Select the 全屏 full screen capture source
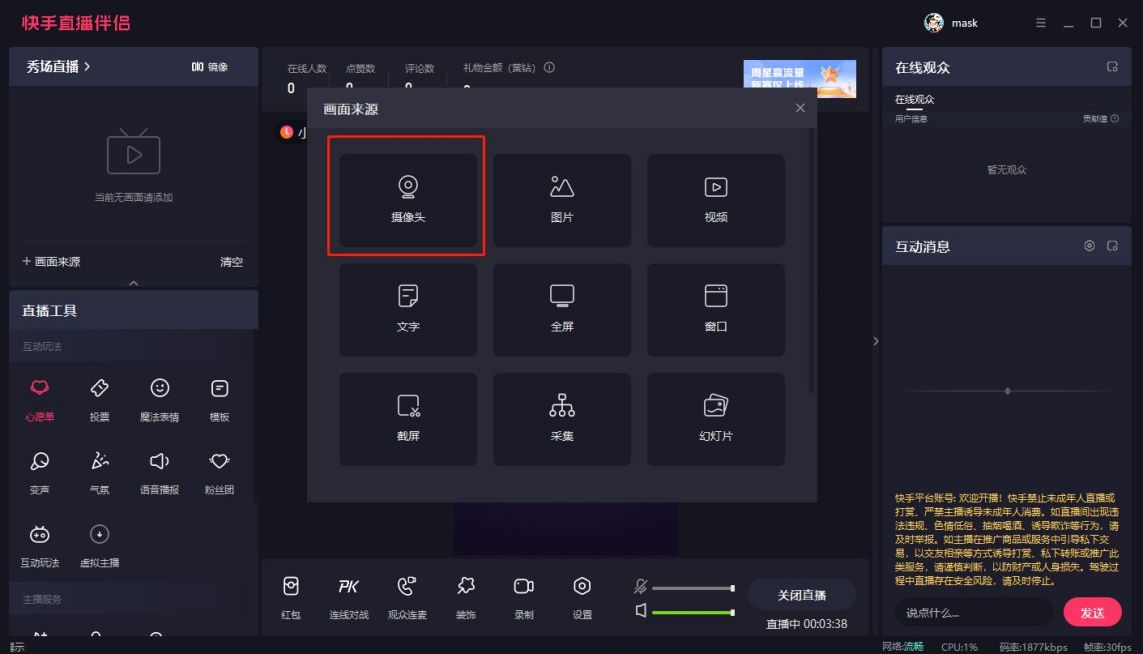1143x654 pixels. click(561, 309)
